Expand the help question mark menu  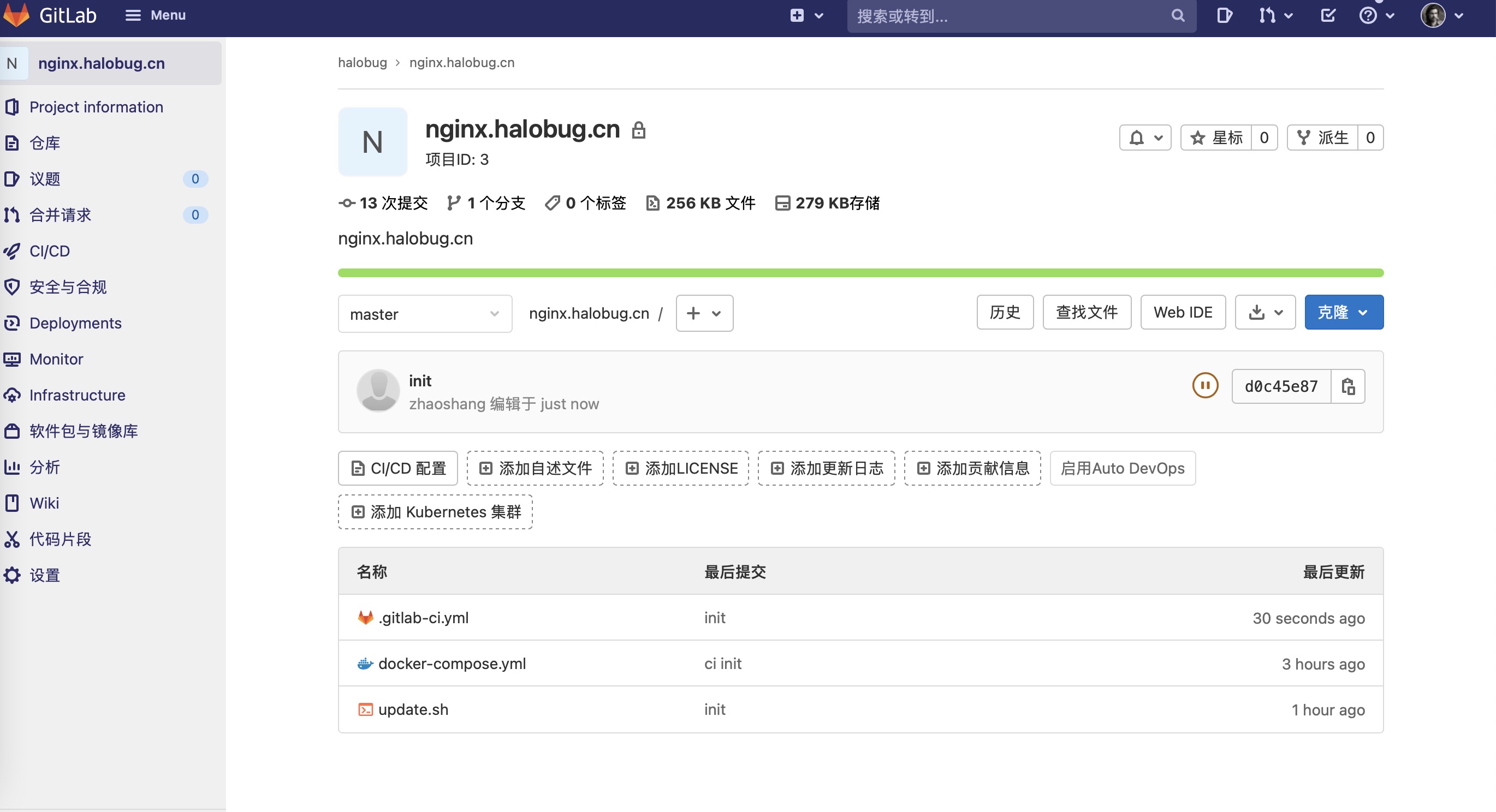[1376, 16]
